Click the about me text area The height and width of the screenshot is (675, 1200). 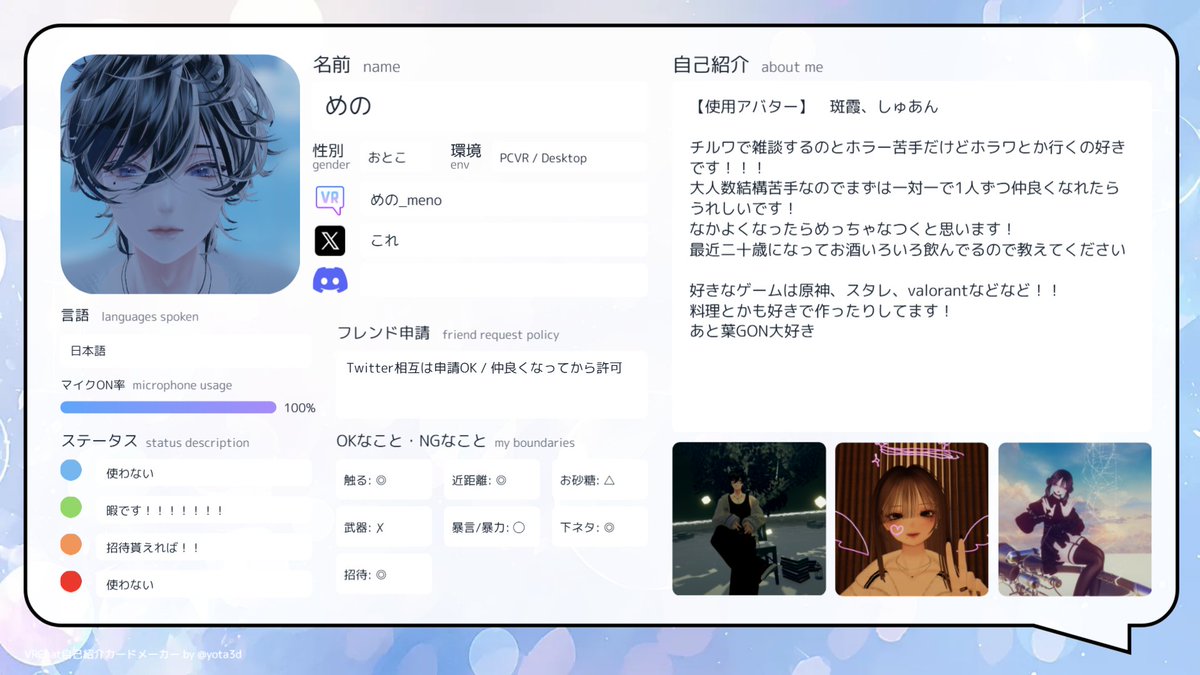click(912, 257)
